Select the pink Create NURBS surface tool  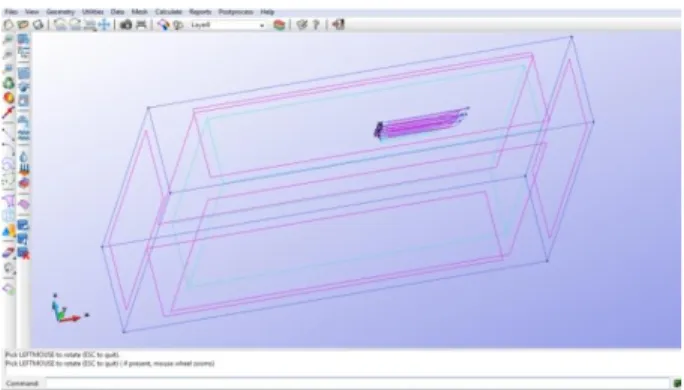8,200
